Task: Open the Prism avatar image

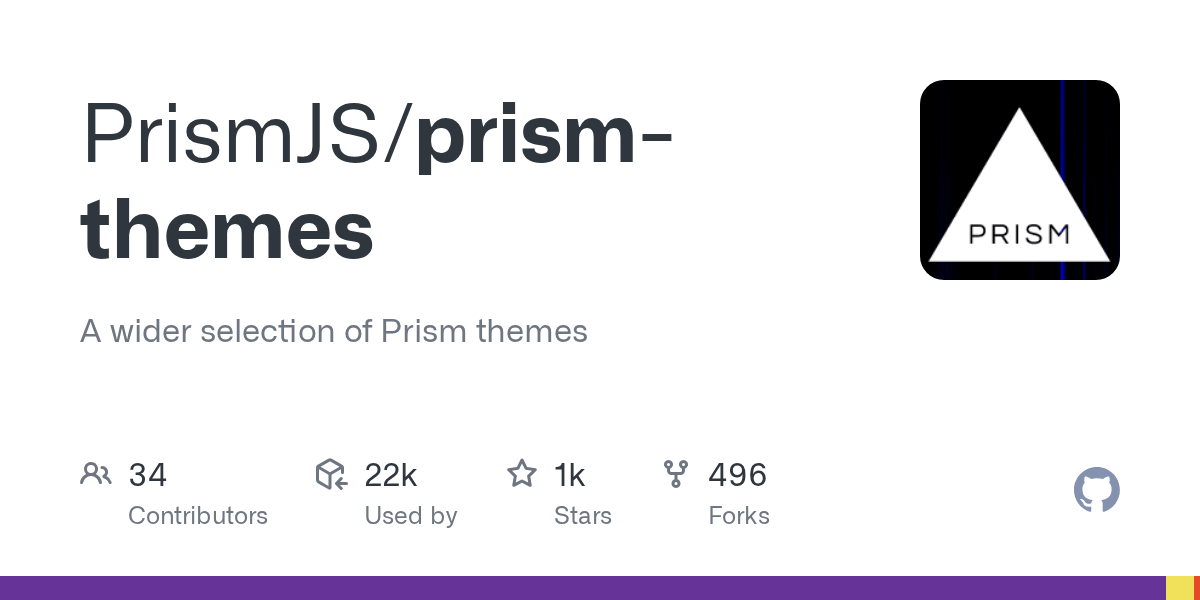Action: tap(1020, 180)
